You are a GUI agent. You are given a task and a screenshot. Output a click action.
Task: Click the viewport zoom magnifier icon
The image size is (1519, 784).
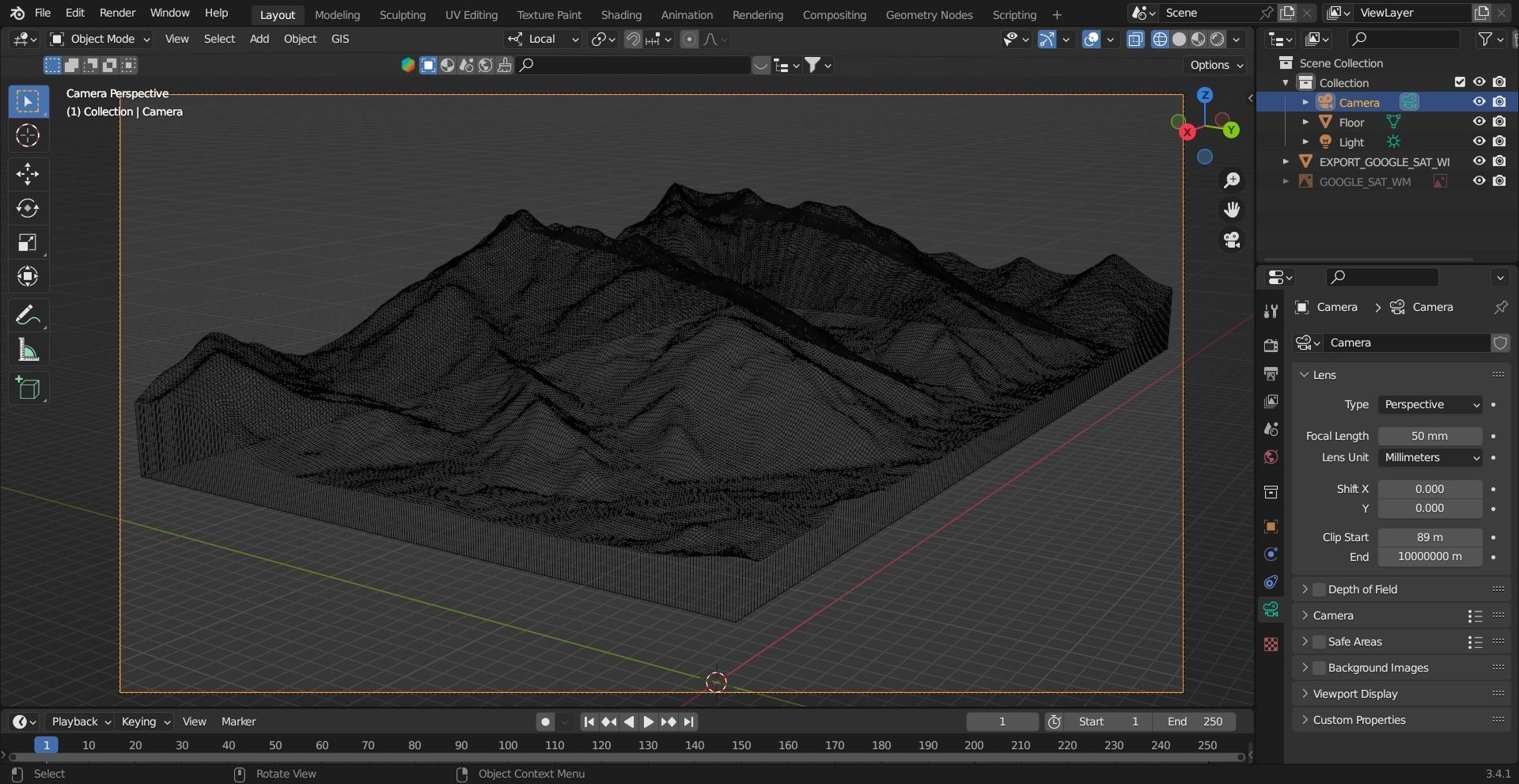1232,180
